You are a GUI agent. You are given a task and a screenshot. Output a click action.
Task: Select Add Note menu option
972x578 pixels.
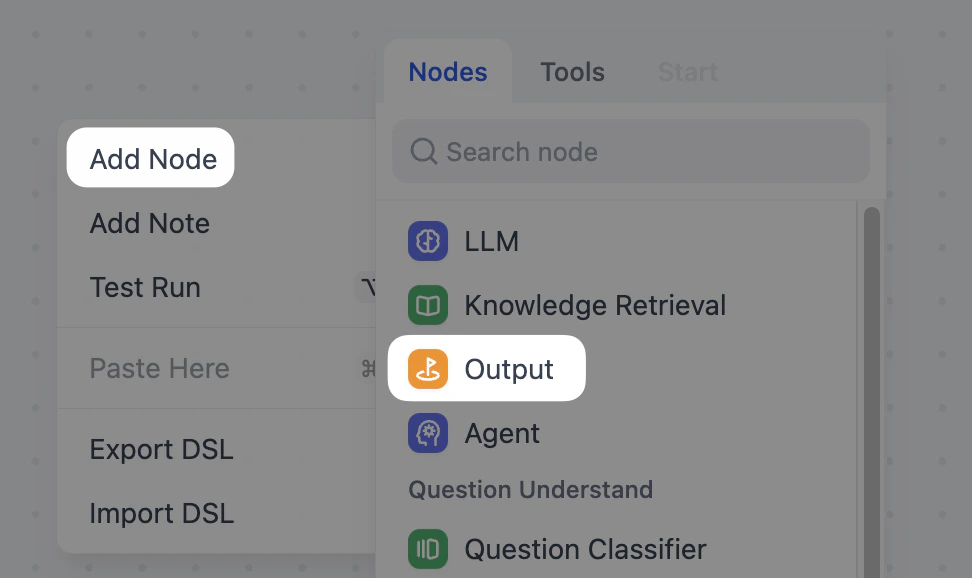tap(149, 223)
